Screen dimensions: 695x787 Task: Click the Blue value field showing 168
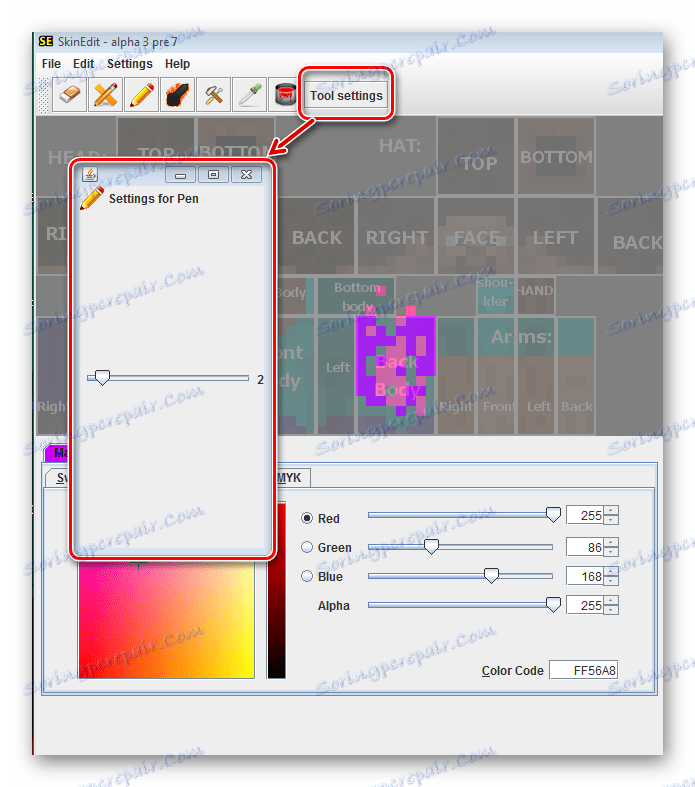coord(585,576)
